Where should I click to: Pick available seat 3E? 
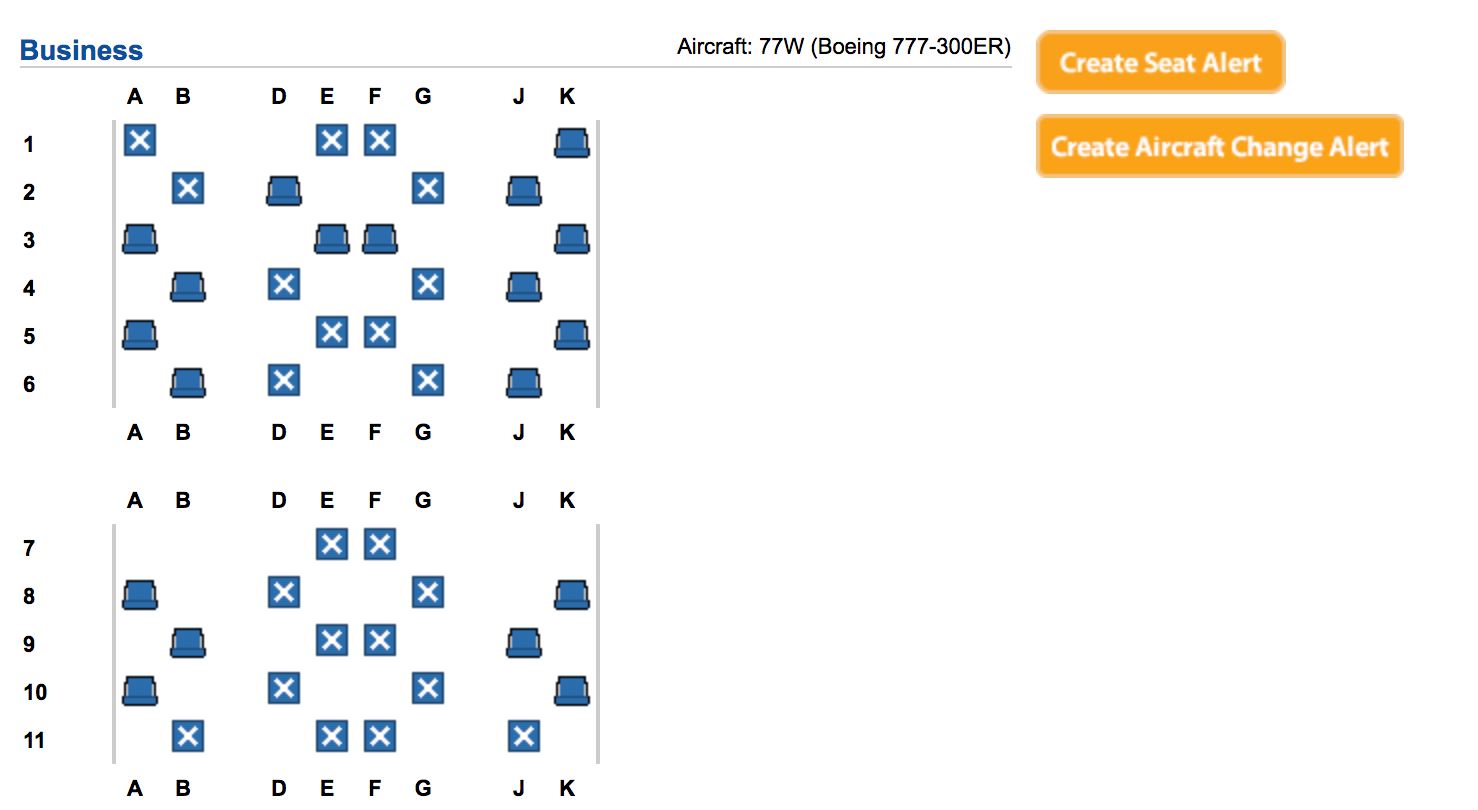click(x=332, y=239)
